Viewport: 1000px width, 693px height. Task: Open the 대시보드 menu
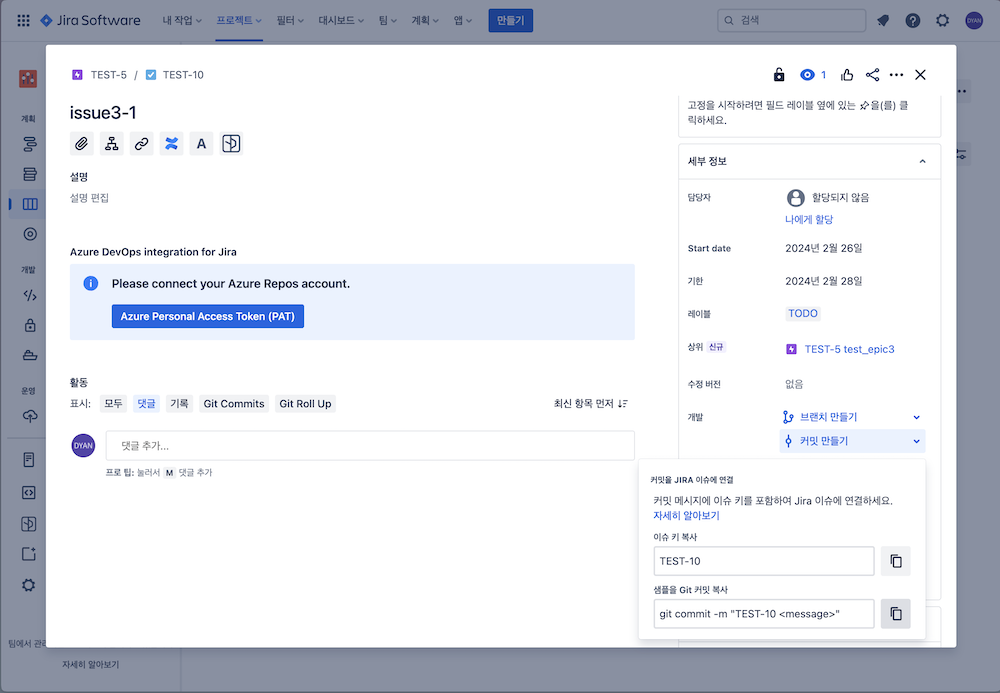(341, 20)
